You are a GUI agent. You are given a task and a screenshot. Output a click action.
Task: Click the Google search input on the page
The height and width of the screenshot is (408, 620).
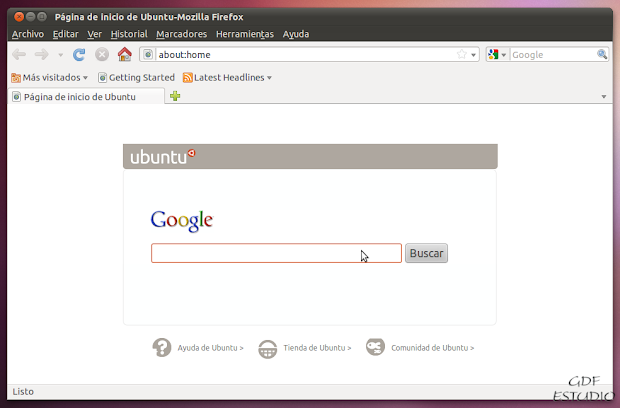[x=276, y=253]
